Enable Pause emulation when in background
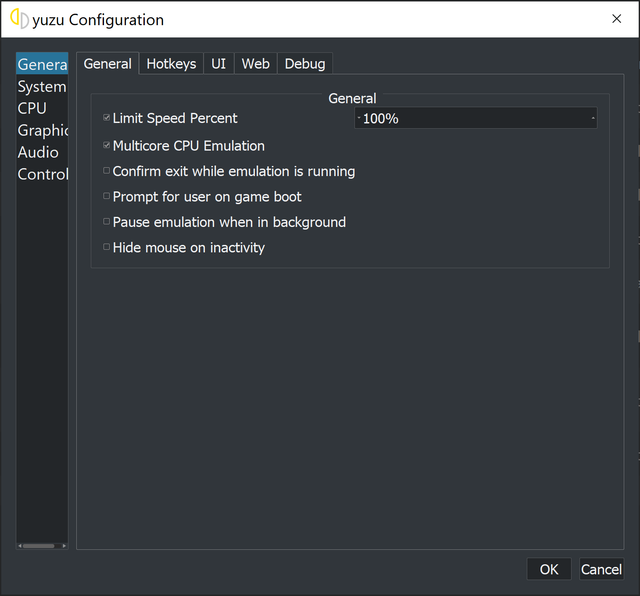 tap(107, 222)
